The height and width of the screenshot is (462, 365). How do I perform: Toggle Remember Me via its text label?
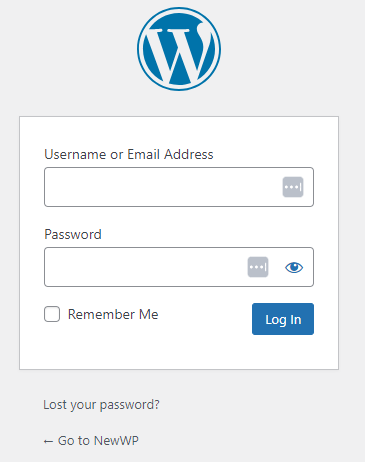113,314
